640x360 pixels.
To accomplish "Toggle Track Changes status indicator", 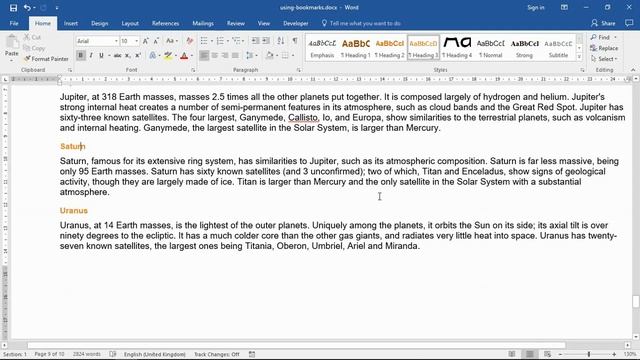I will click(217, 354).
